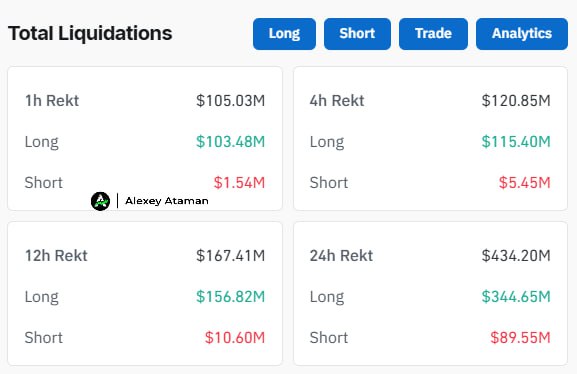Screen dimensions: 577x374
Task: Open the Analytics button
Action: coord(522,34)
